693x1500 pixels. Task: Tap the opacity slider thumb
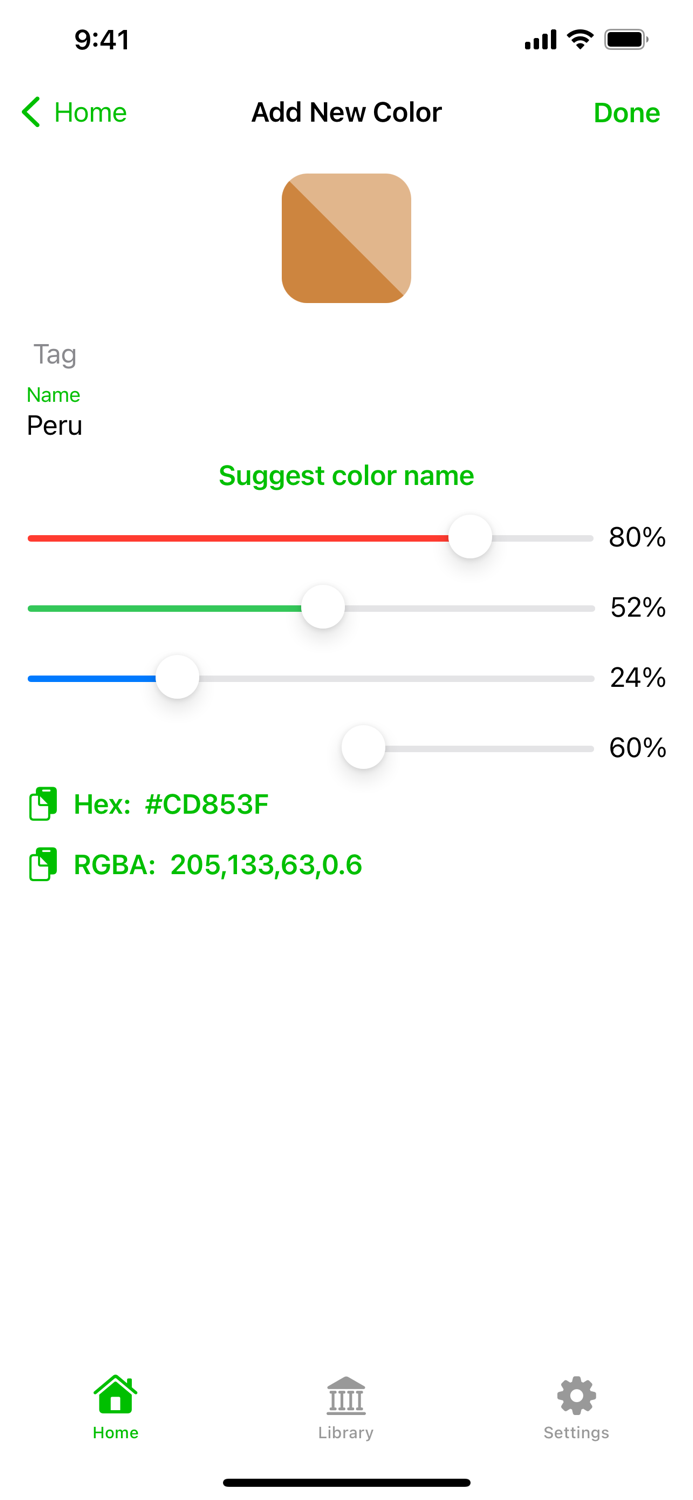pos(362,747)
